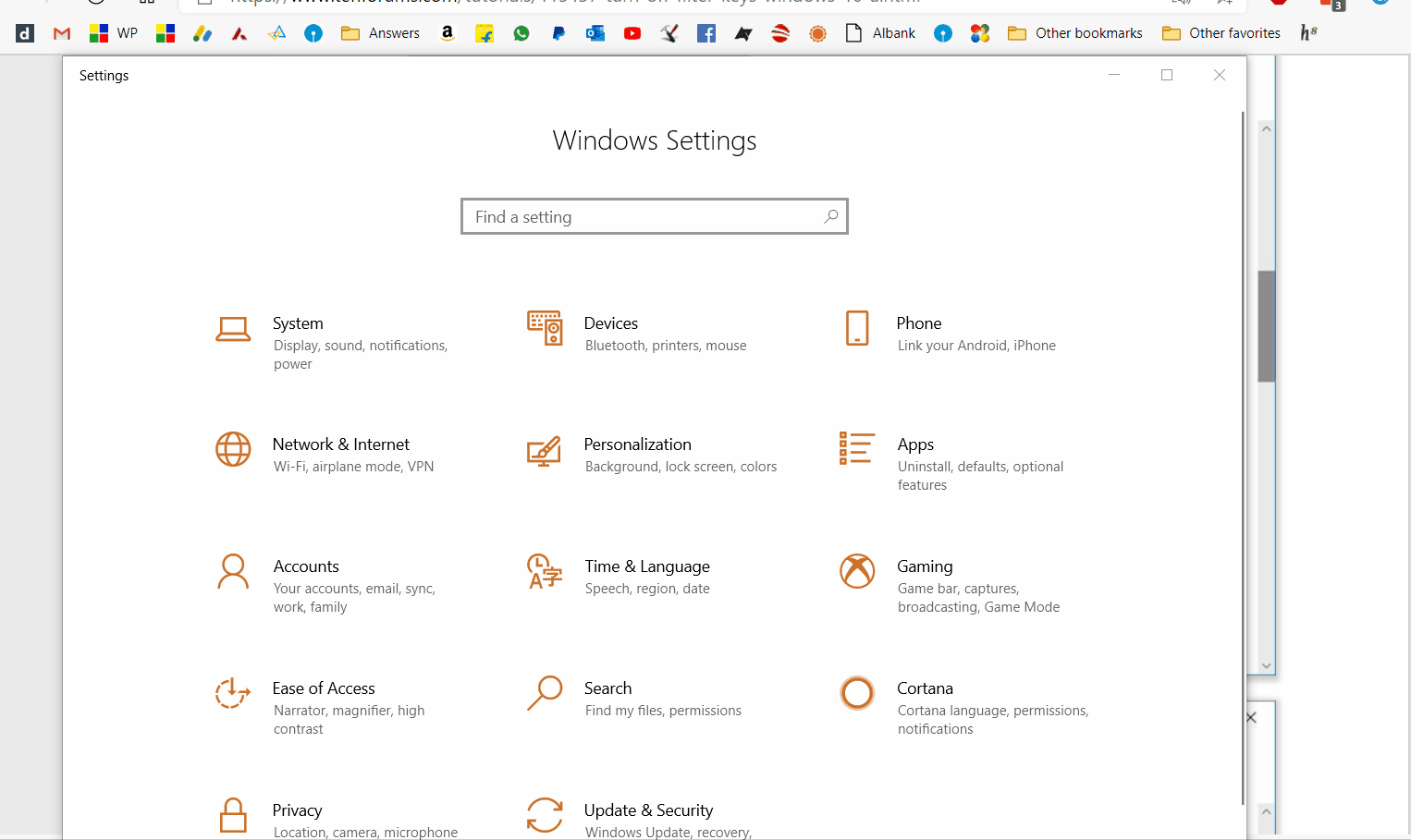The image size is (1411, 840).
Task: Open the Facebook bookmark
Action: pyautogui.click(x=706, y=33)
